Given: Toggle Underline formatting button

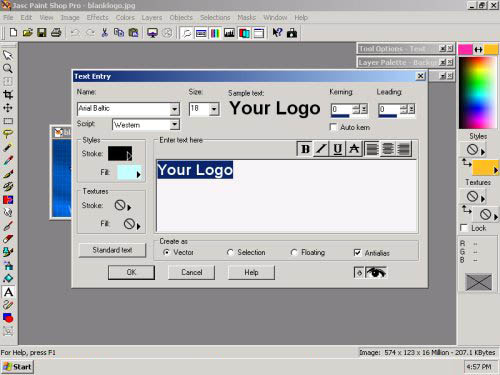Looking at the screenshot, I should click(337, 149).
